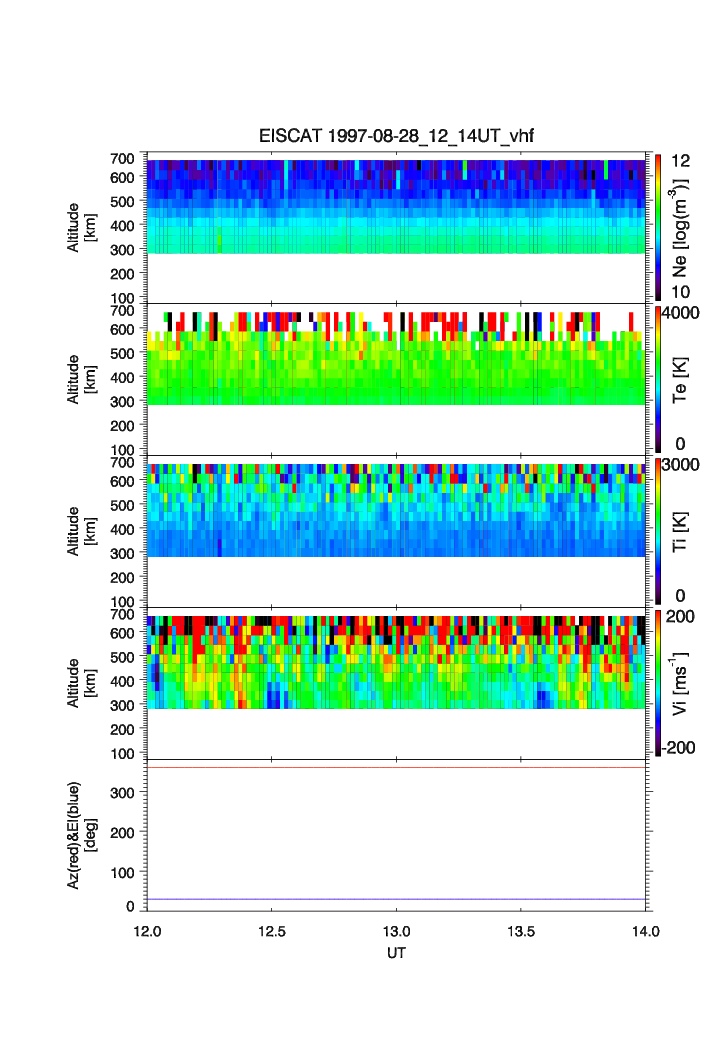Click the 700 altitude tick of the Ne panel

pyautogui.click(x=122, y=159)
